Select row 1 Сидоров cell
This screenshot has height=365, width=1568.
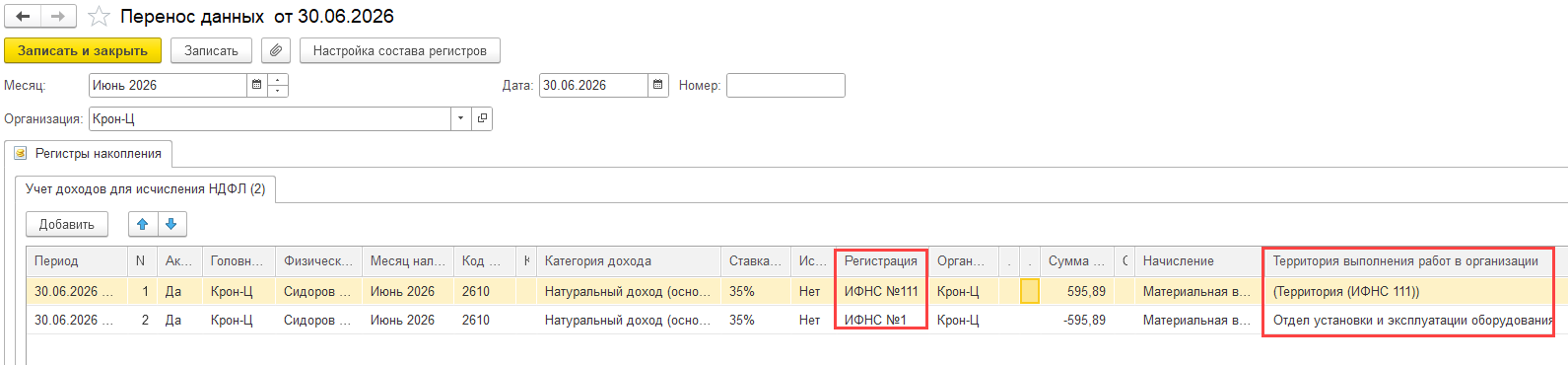(x=318, y=291)
